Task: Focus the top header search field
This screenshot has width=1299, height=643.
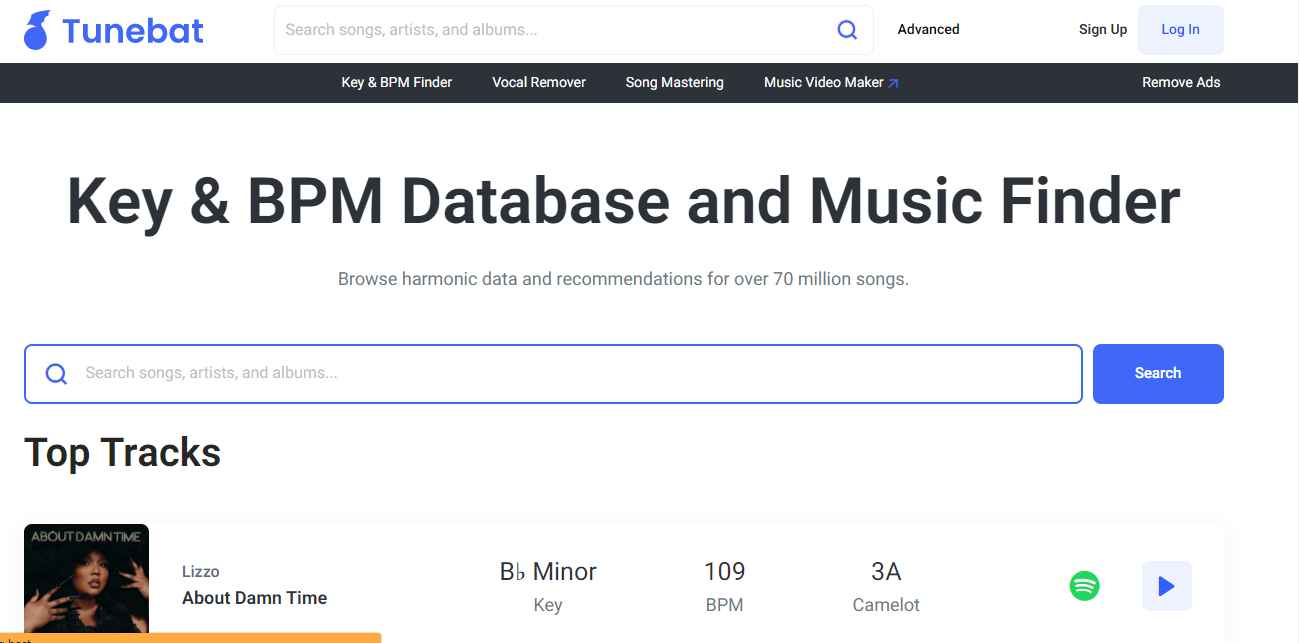Action: [x=573, y=30]
